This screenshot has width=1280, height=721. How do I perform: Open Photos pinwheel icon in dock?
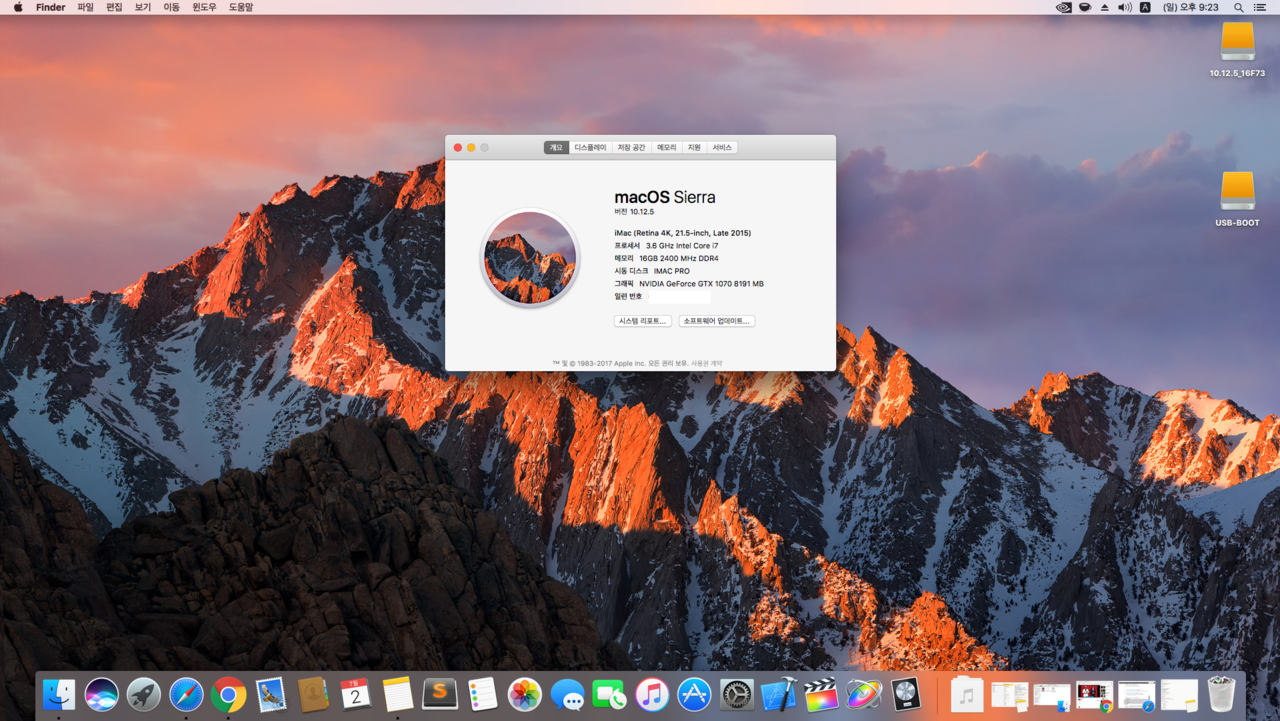pyautogui.click(x=525, y=694)
